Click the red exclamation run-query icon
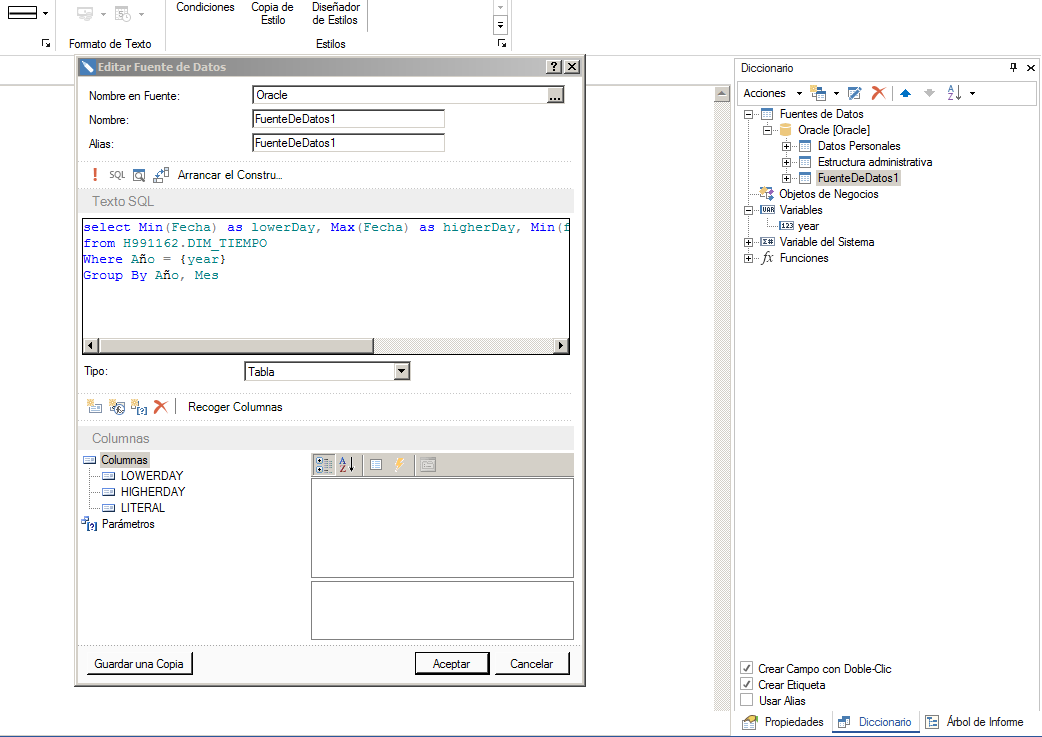Viewport: 1042px width, 737px height. [95, 175]
